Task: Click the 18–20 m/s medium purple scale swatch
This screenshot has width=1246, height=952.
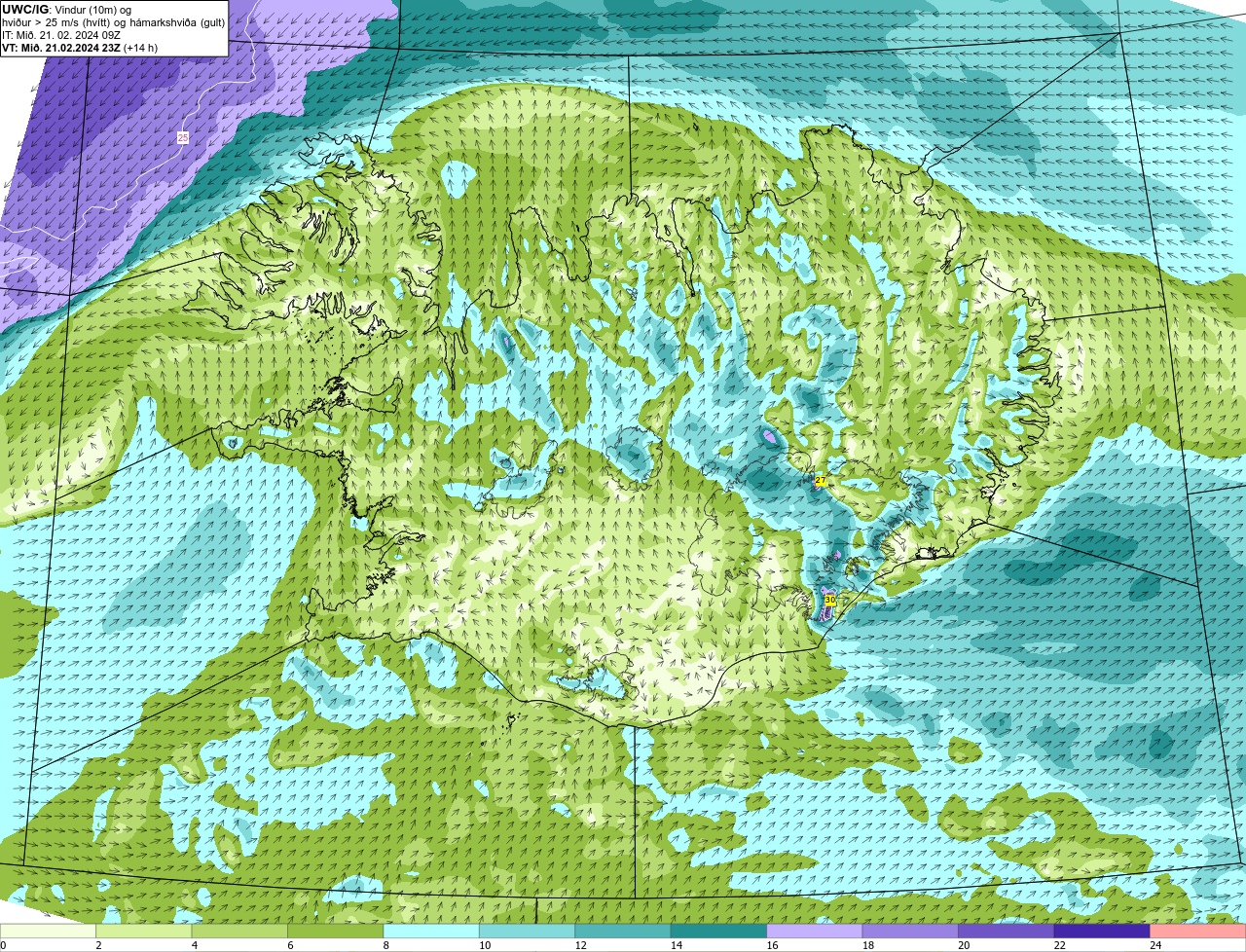Action: tap(911, 931)
